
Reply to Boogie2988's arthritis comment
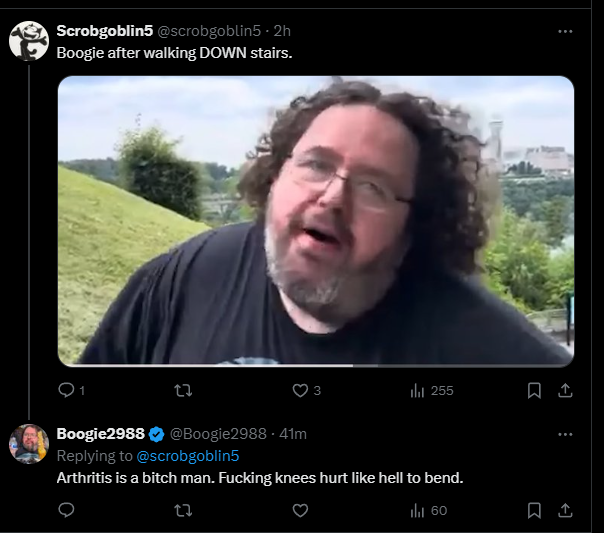point(66,510)
